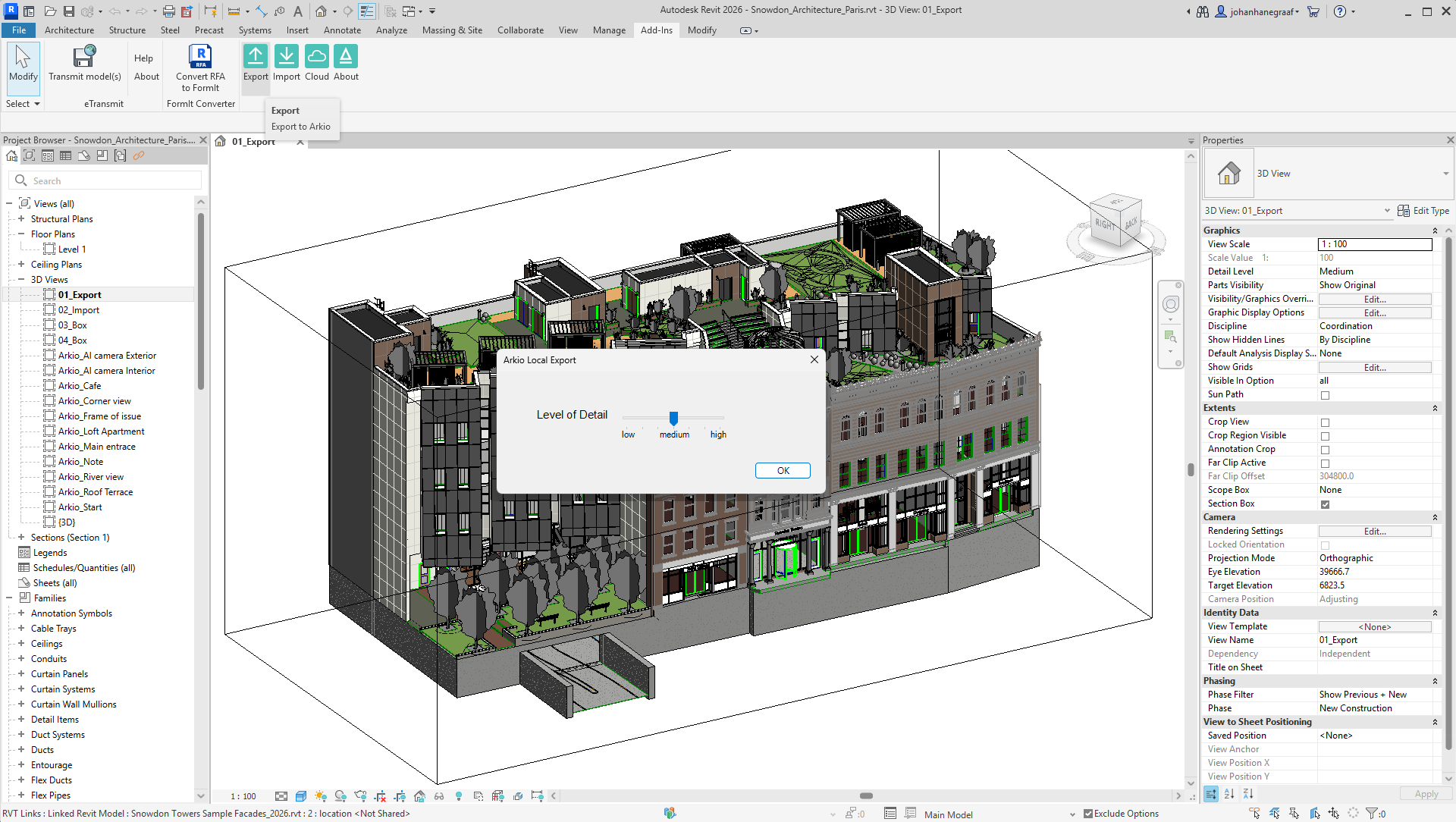The width and height of the screenshot is (1456, 822).
Task: Click the Edit Type icon
Action: [1404, 211]
